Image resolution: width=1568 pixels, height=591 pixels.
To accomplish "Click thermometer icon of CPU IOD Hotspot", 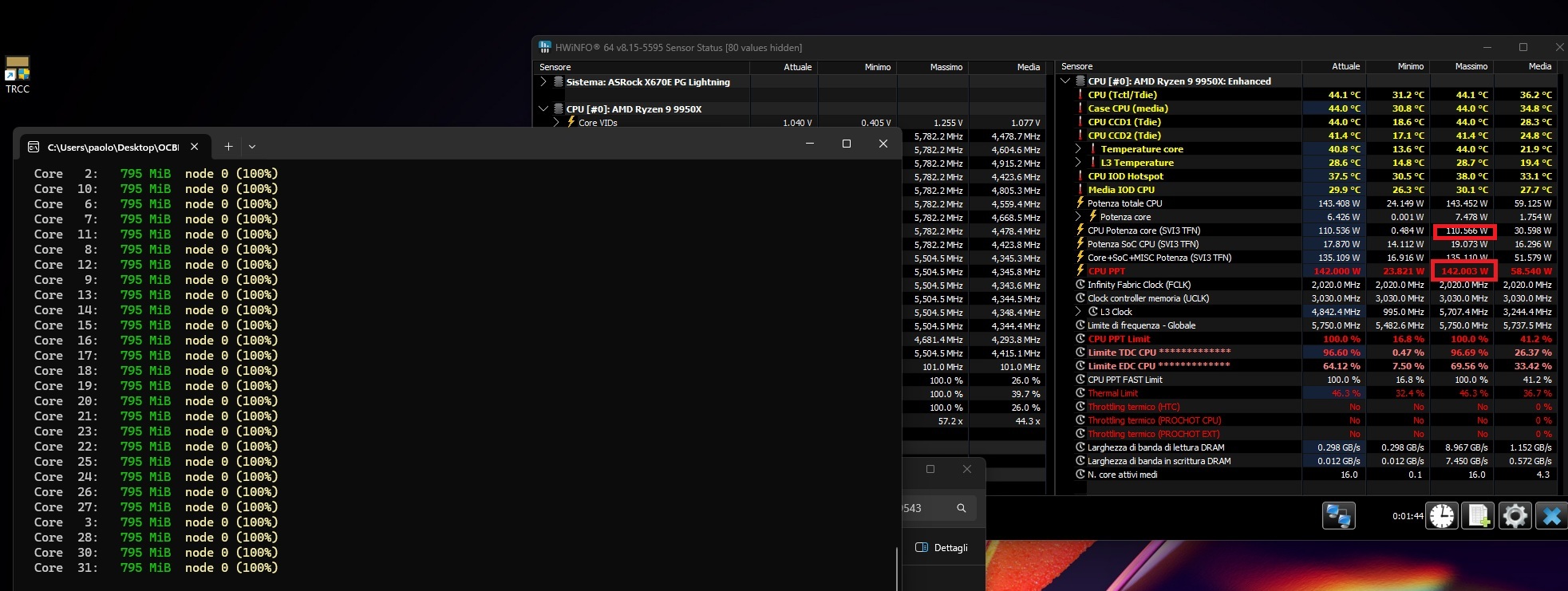I will coord(1080,176).
